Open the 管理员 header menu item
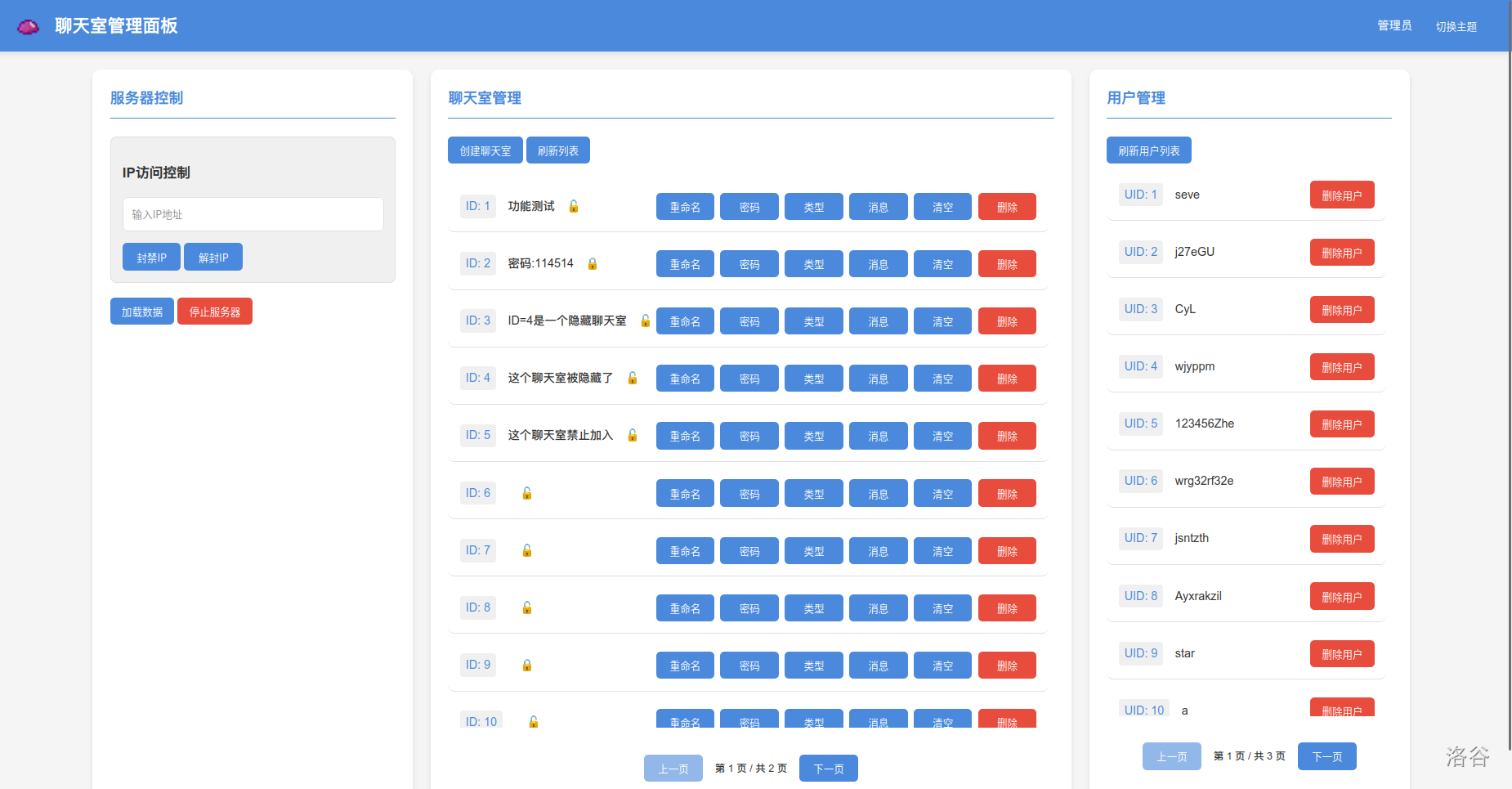This screenshot has width=1512, height=789. pos(1394,26)
